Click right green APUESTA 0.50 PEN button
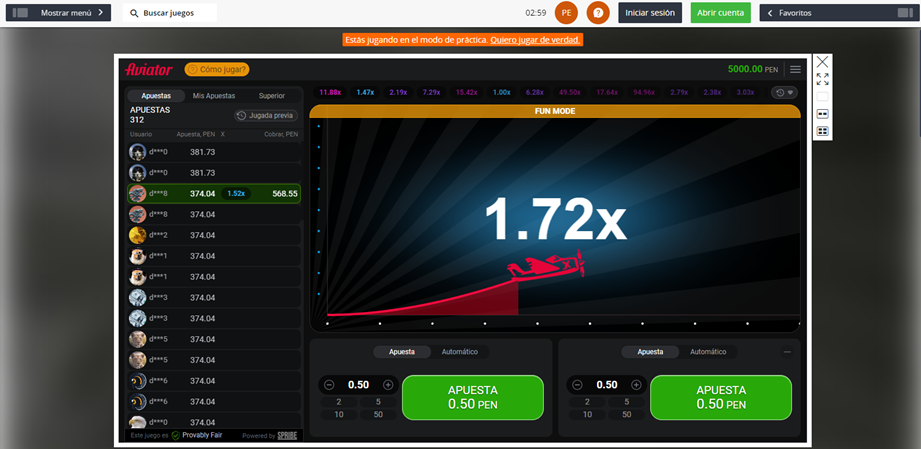Viewport: 921px width, 449px height. pos(721,397)
